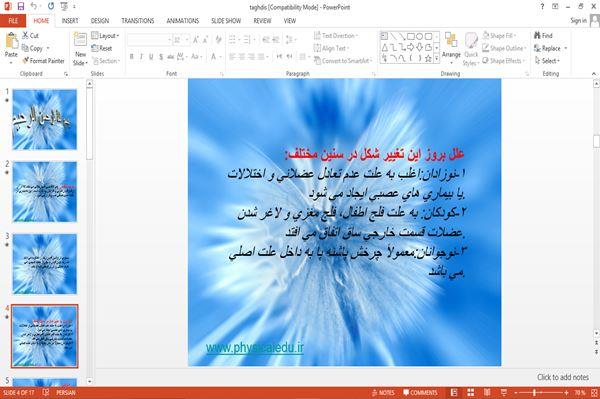The height and width of the screenshot is (399, 600).
Task: Switch to the DESIGN tab
Action: (x=100, y=21)
